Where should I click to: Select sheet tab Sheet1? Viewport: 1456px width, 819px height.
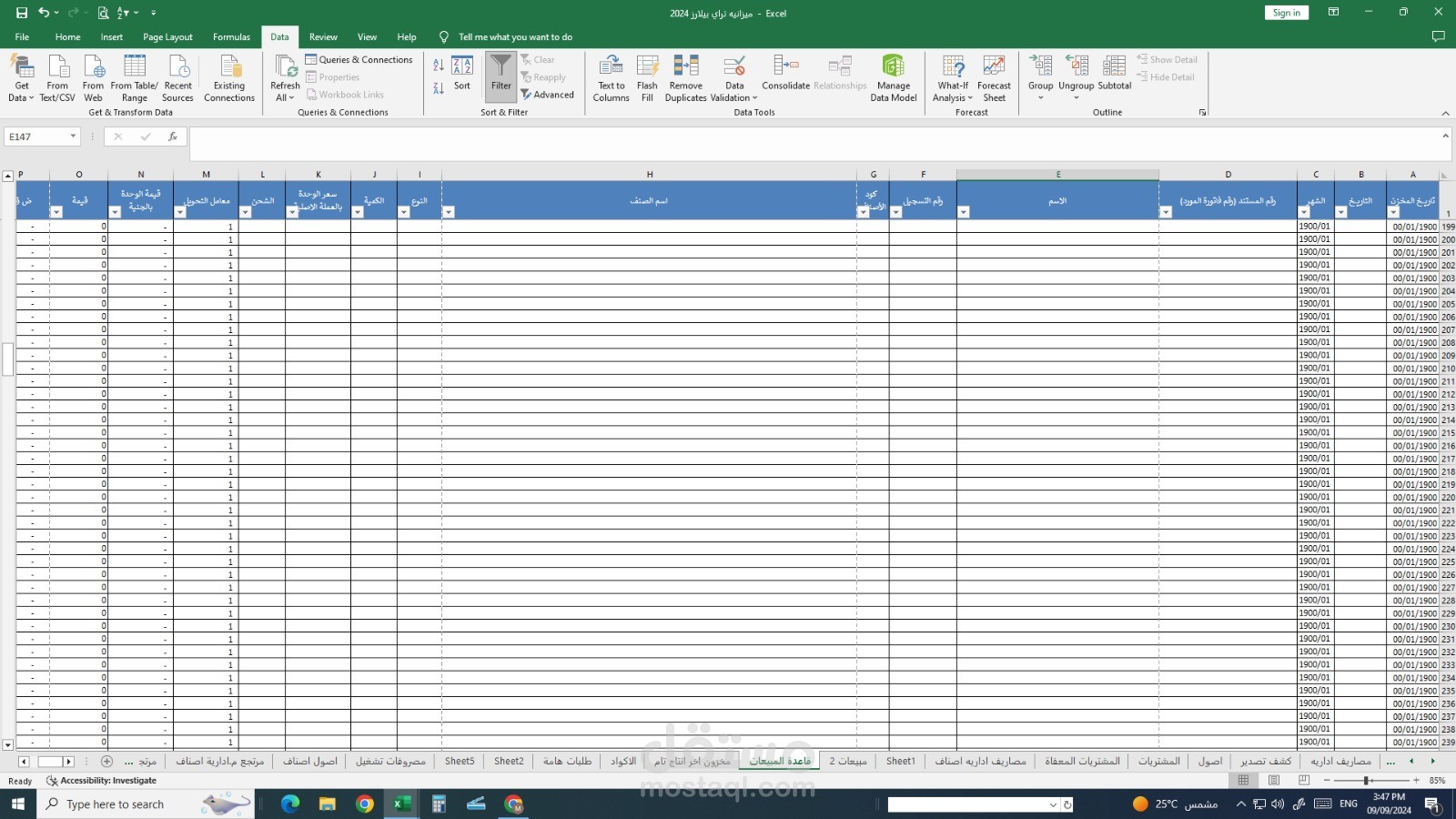point(901,761)
